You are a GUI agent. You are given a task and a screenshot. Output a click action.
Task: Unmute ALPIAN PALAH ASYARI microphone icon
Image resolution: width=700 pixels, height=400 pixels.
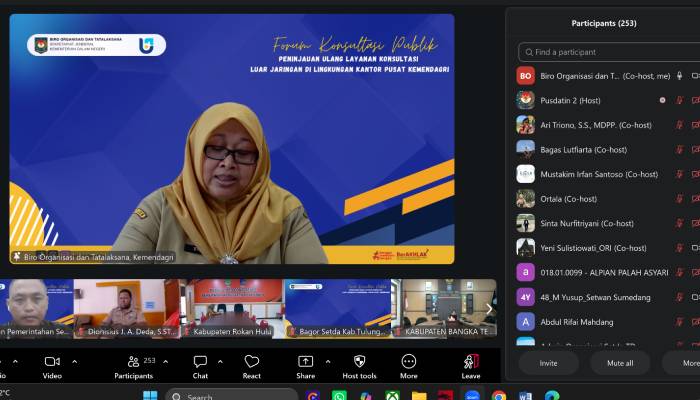[x=679, y=272]
